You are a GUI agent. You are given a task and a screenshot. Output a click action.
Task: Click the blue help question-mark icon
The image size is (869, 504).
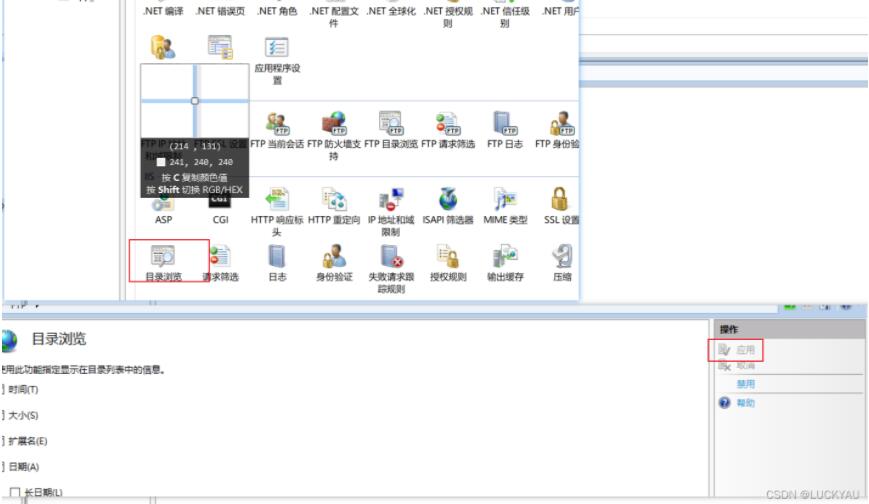pyautogui.click(x=724, y=403)
